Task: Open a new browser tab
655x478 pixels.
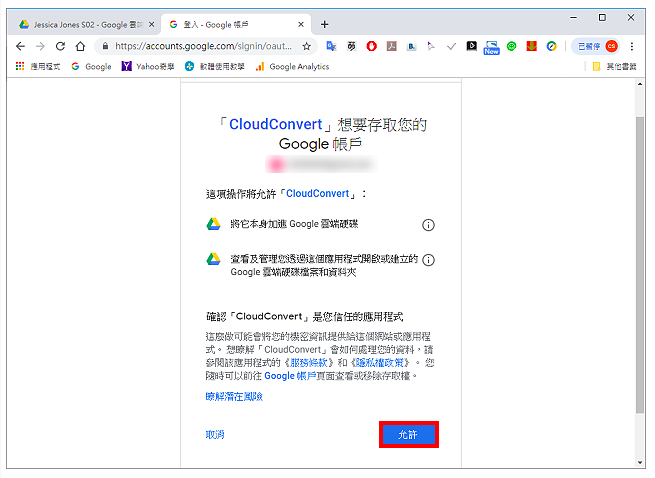Action: coord(325,25)
